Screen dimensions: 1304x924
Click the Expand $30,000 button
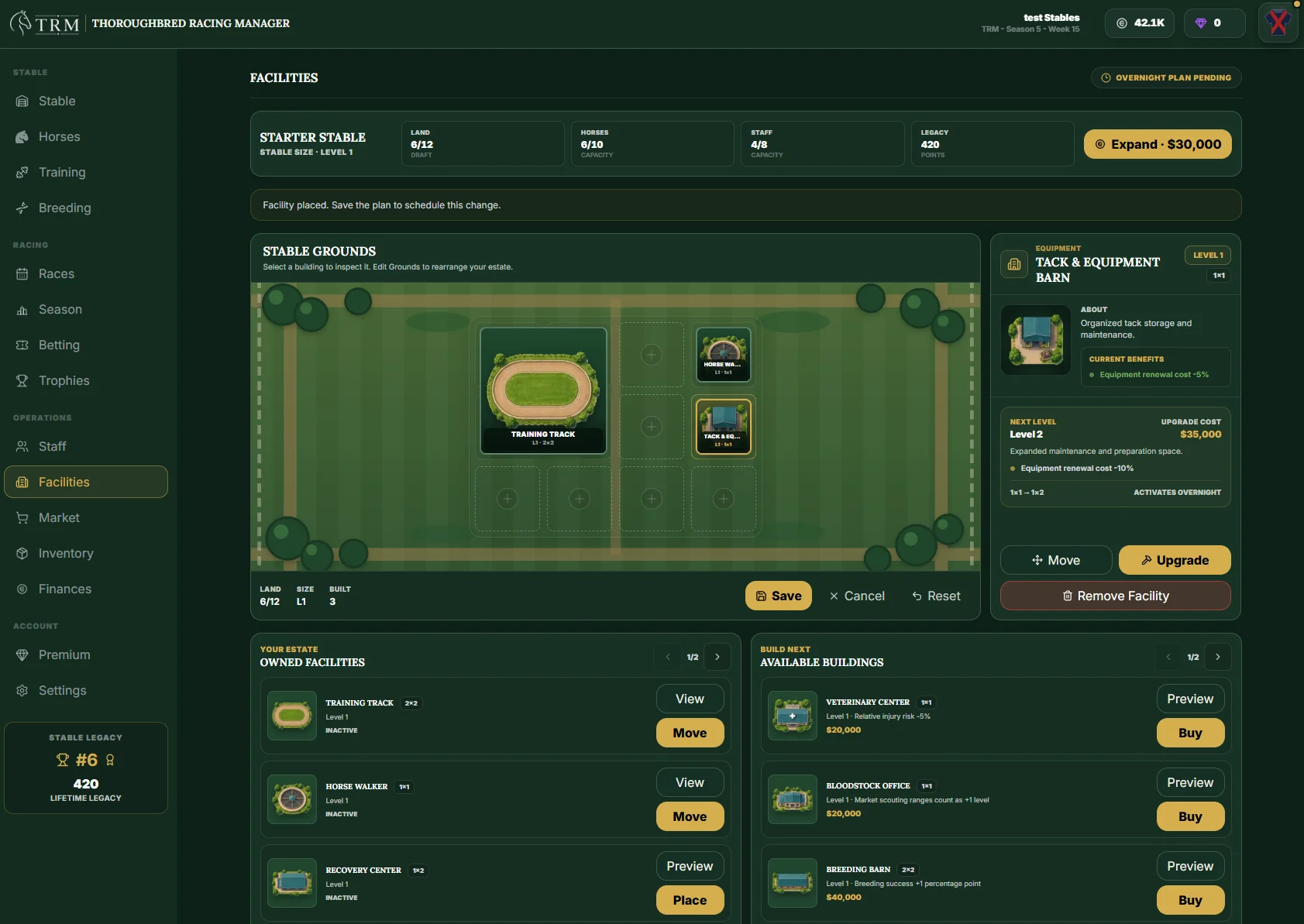tap(1158, 144)
